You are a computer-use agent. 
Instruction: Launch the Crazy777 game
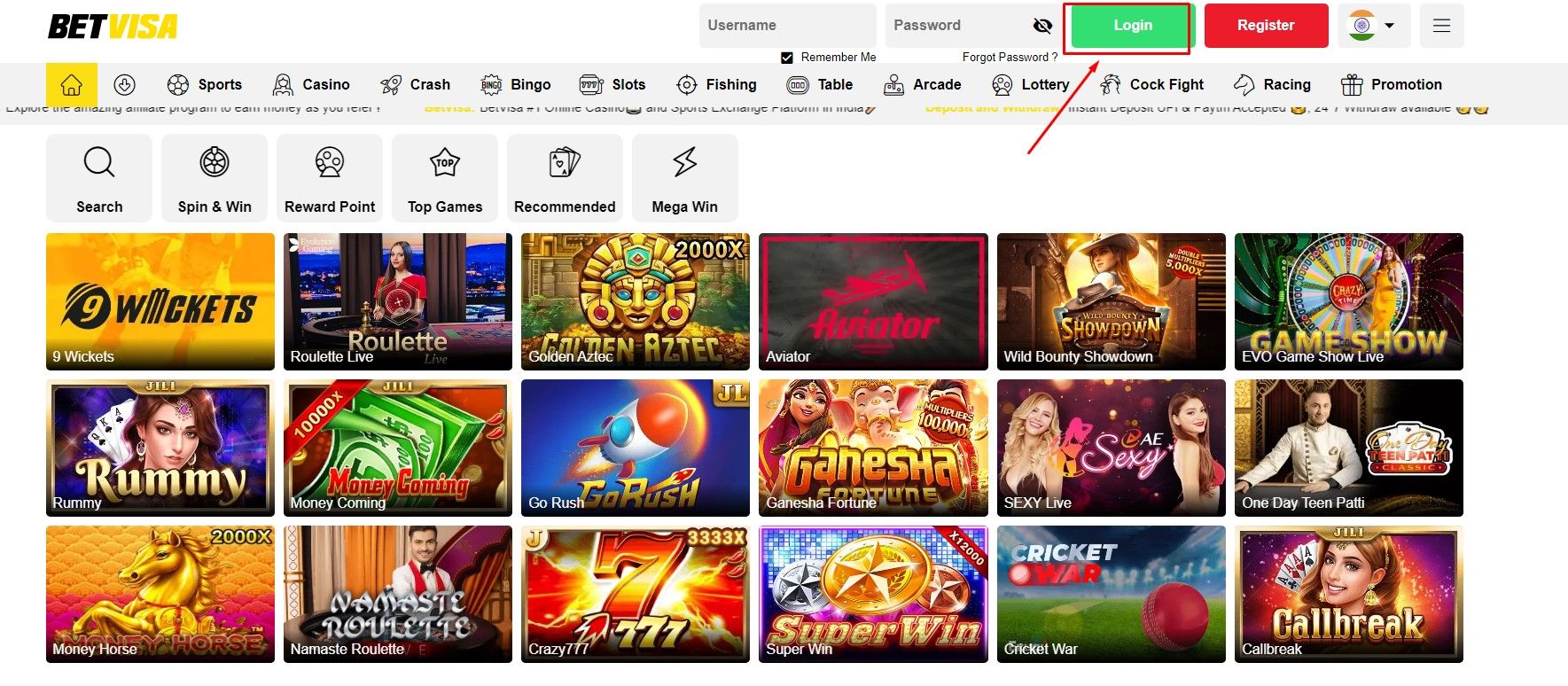(636, 594)
